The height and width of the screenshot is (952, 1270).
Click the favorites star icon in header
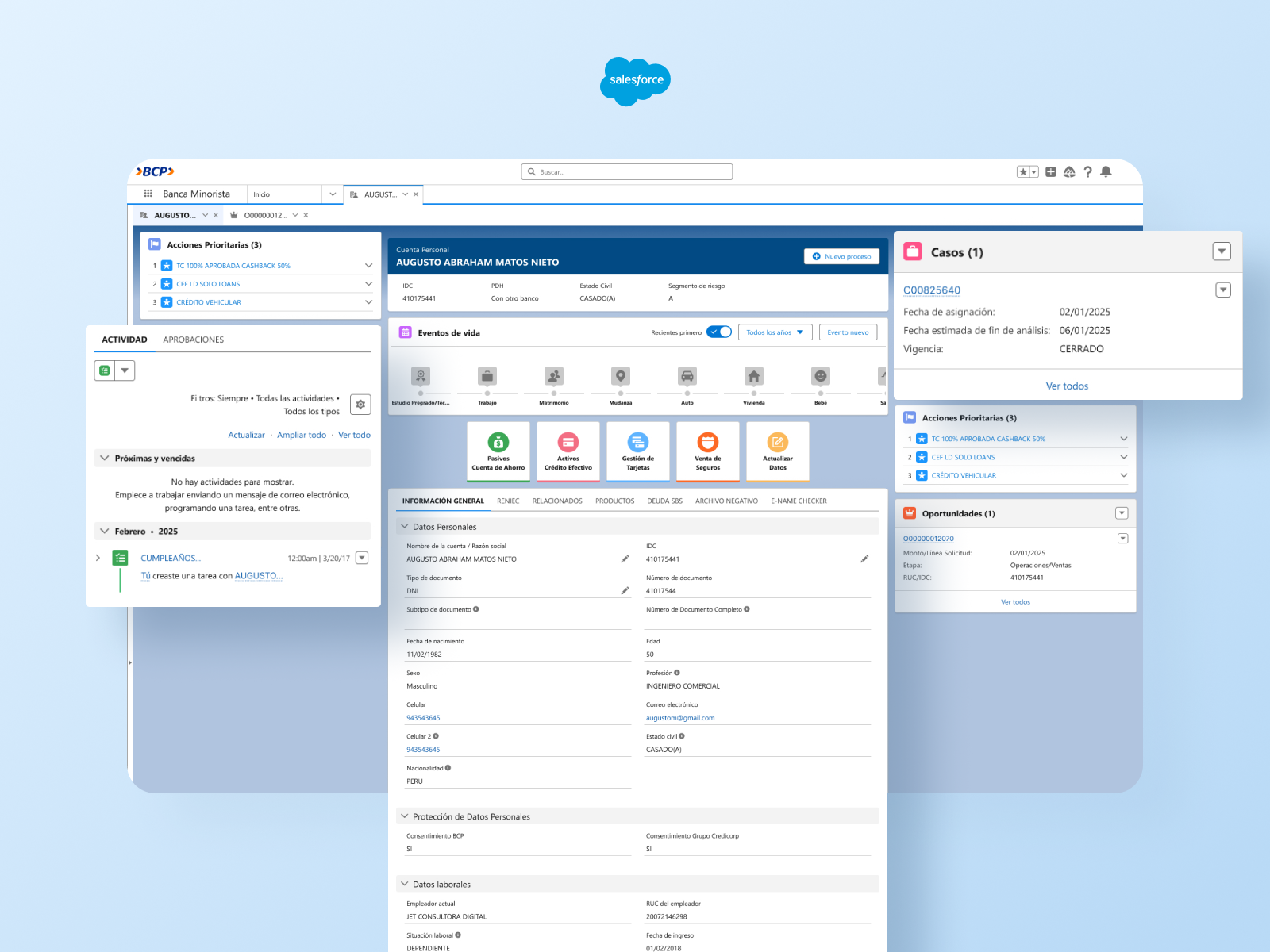click(x=1023, y=172)
